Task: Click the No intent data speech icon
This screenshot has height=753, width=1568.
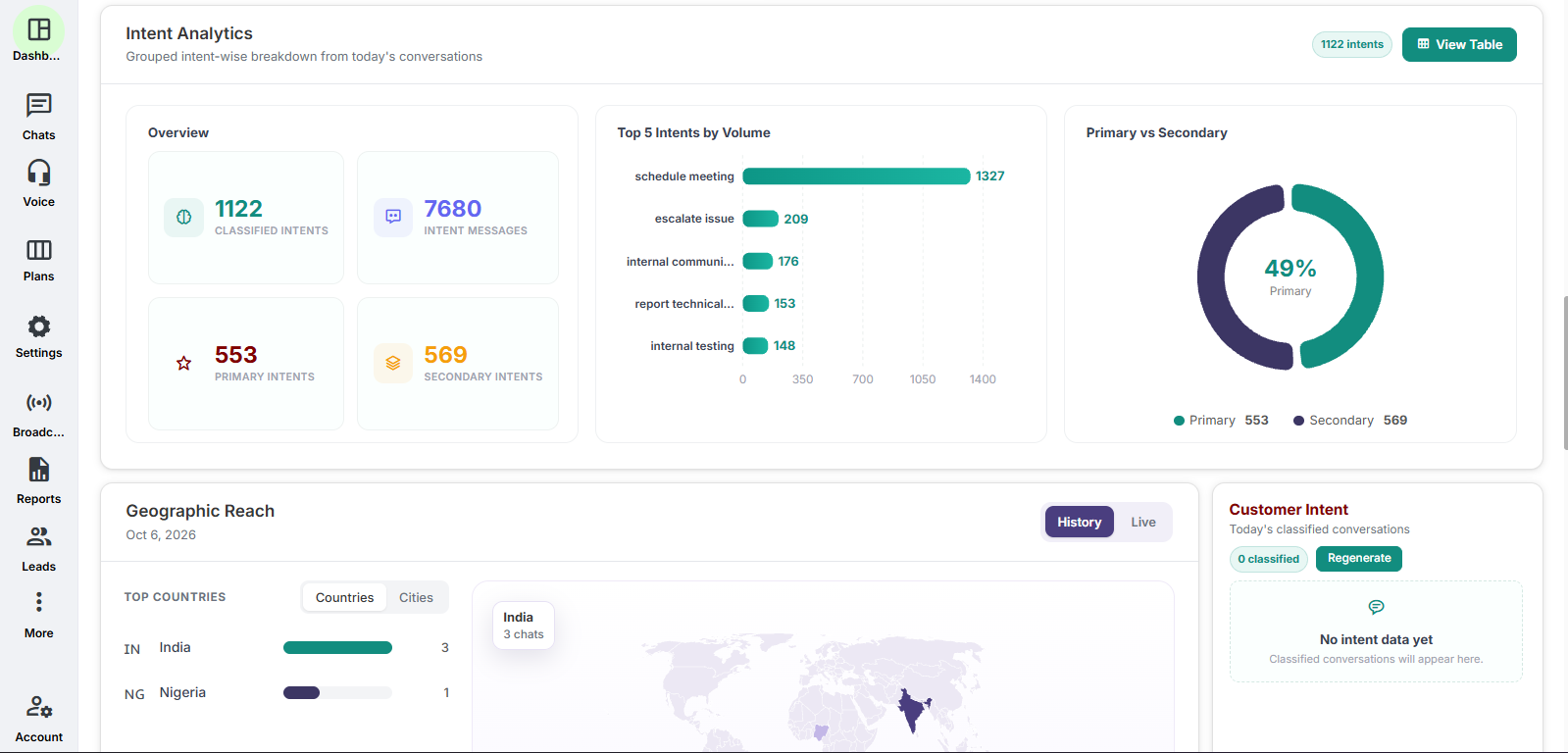Action: pos(1376,608)
